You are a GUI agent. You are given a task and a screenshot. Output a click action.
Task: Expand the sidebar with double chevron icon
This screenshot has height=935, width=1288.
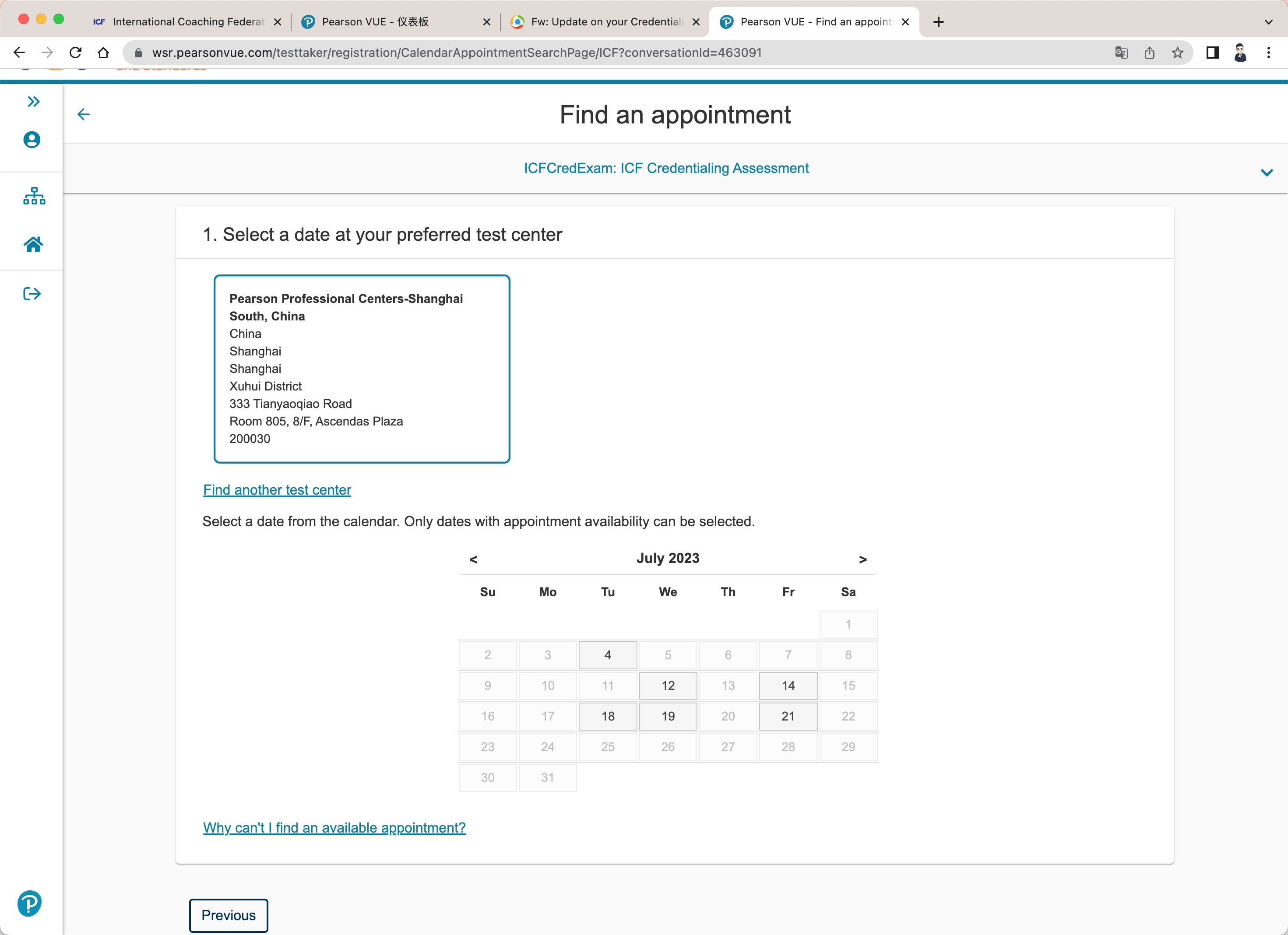pyautogui.click(x=34, y=102)
